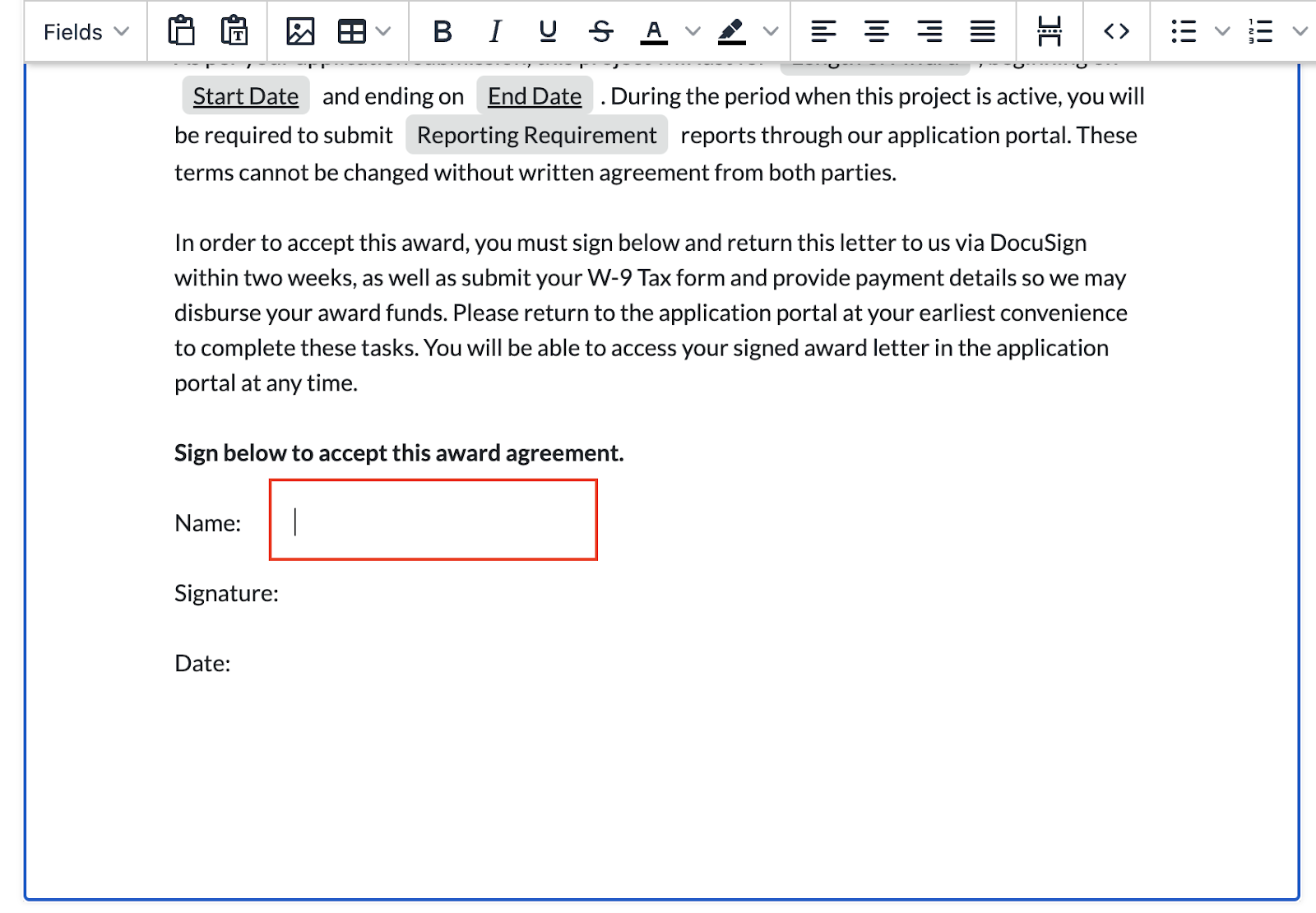Select the End Date merge field
1316x913 pixels.
tap(535, 96)
